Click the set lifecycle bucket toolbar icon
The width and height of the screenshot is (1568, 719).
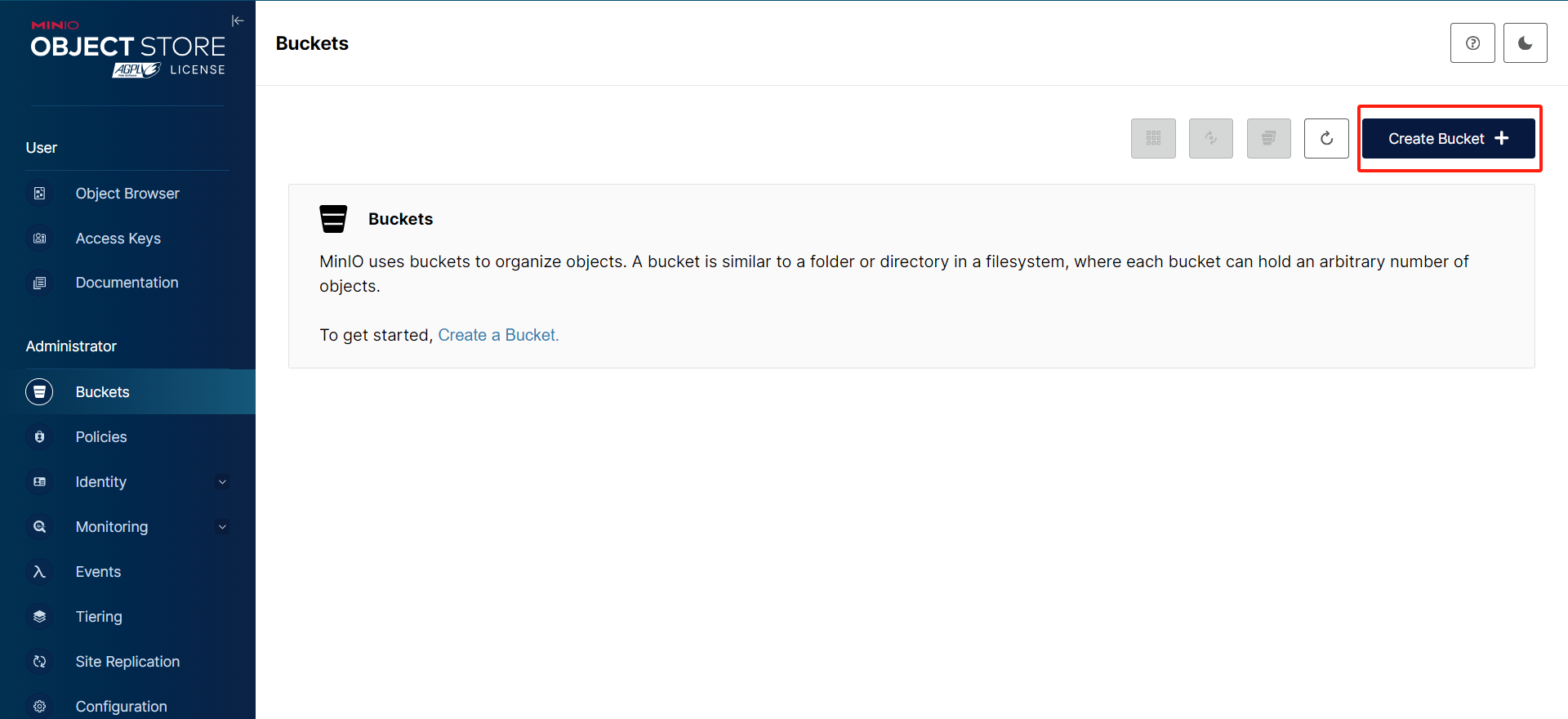pos(1269,138)
